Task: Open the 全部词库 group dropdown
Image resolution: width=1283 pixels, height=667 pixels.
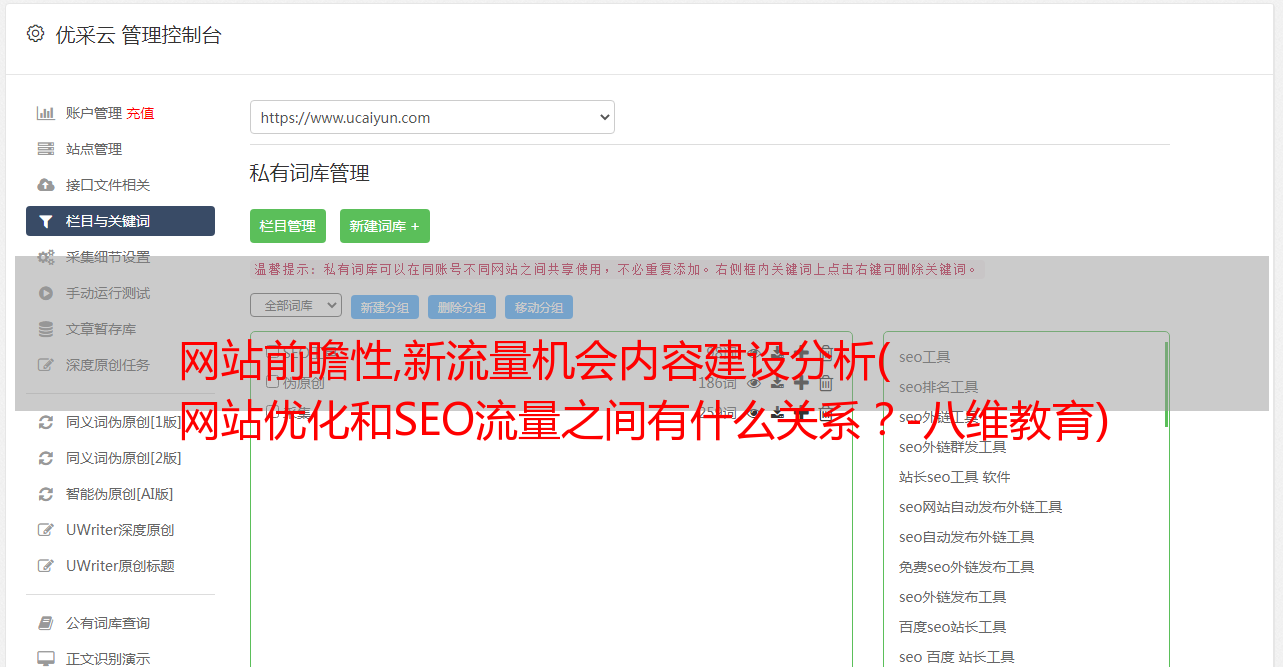Action: click(x=296, y=305)
